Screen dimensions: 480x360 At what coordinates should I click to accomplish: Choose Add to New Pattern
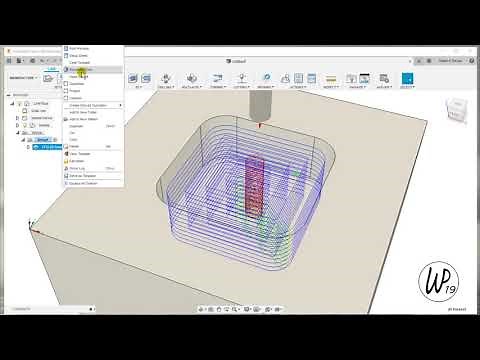tap(93, 119)
